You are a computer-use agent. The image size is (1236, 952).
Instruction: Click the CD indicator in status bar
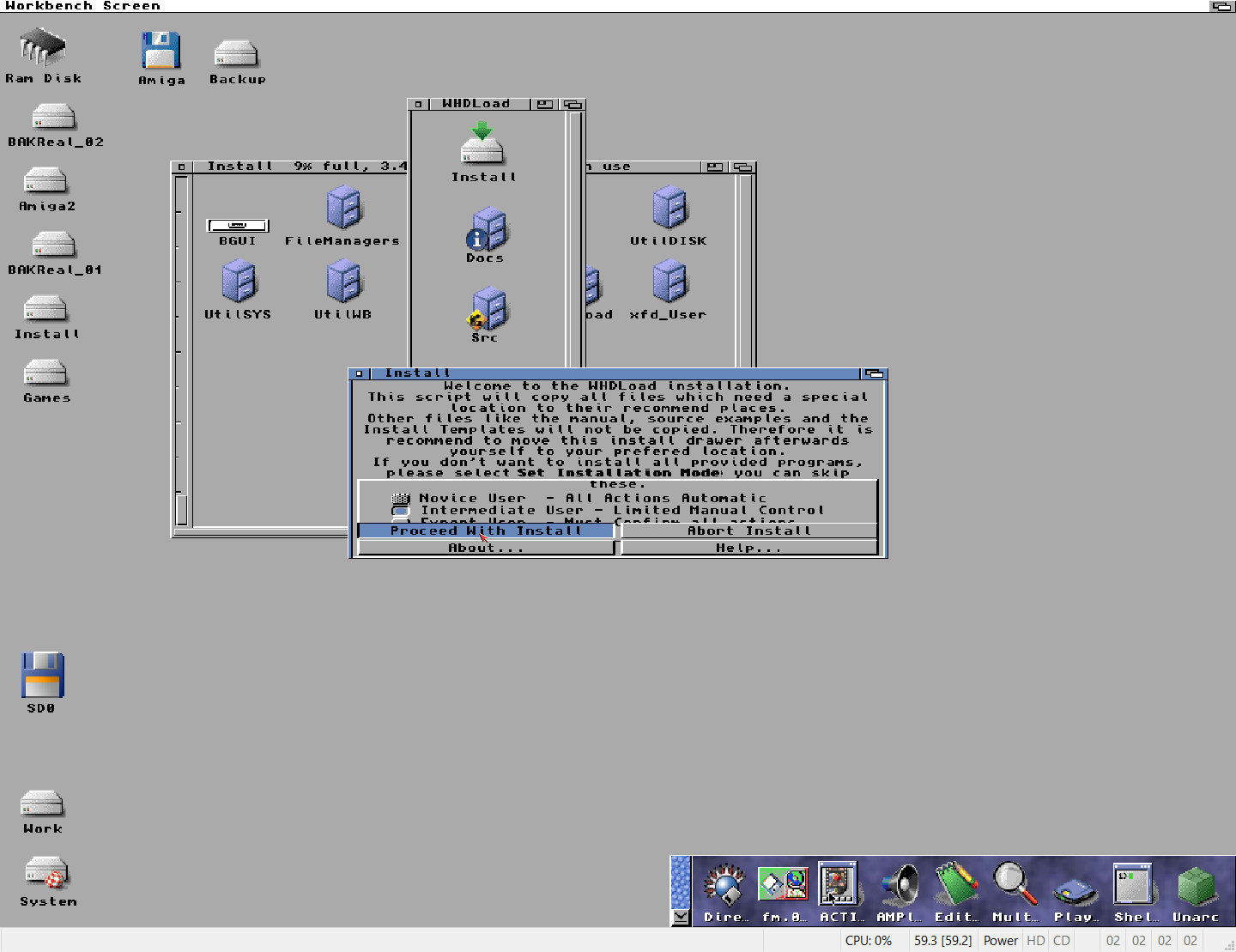coord(1062,941)
